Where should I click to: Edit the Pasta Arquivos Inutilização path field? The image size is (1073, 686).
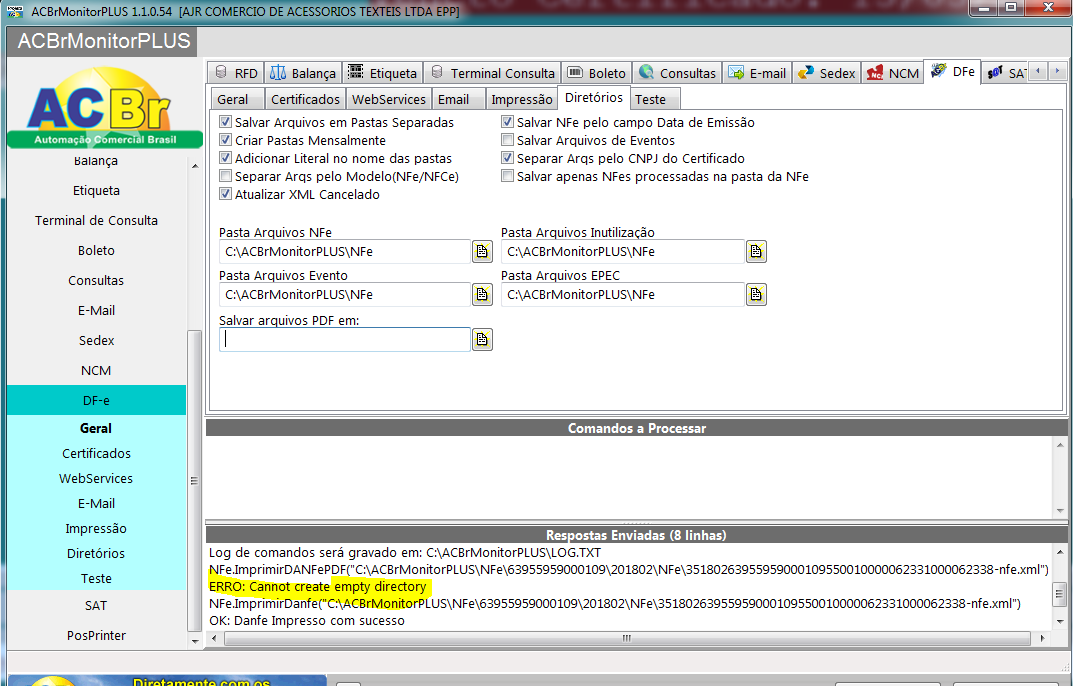(x=623, y=251)
